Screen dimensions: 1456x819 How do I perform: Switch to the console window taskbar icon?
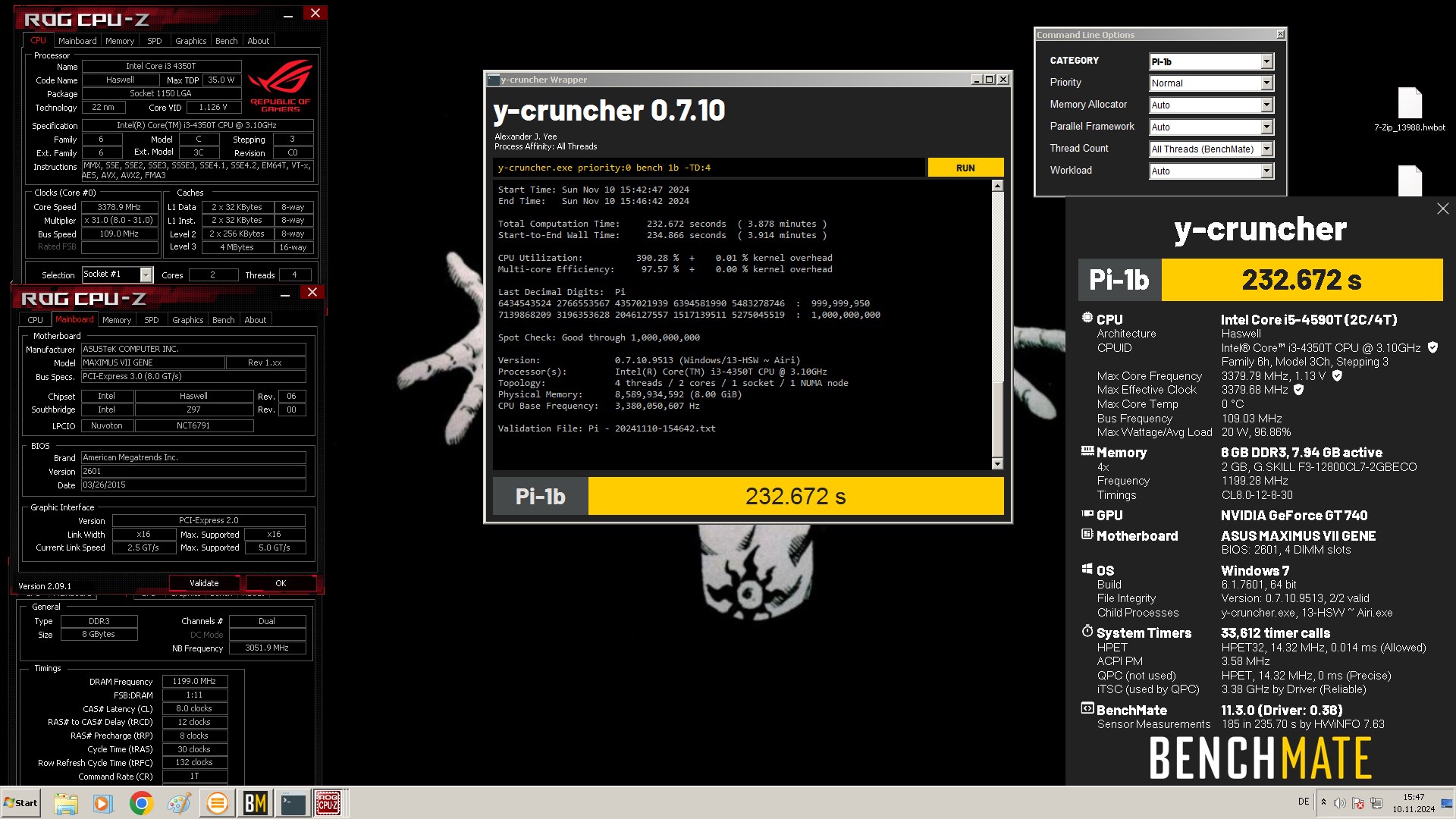(293, 803)
